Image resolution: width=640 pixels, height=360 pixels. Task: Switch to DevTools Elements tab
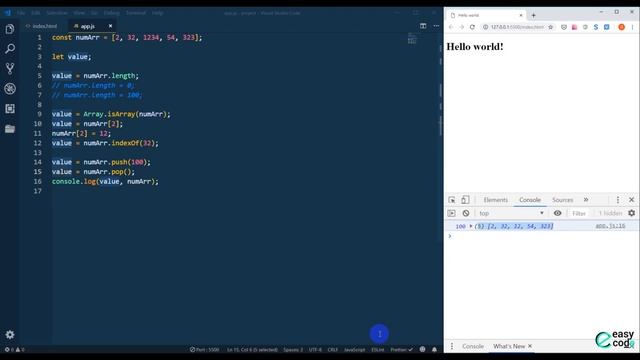pyautogui.click(x=496, y=200)
